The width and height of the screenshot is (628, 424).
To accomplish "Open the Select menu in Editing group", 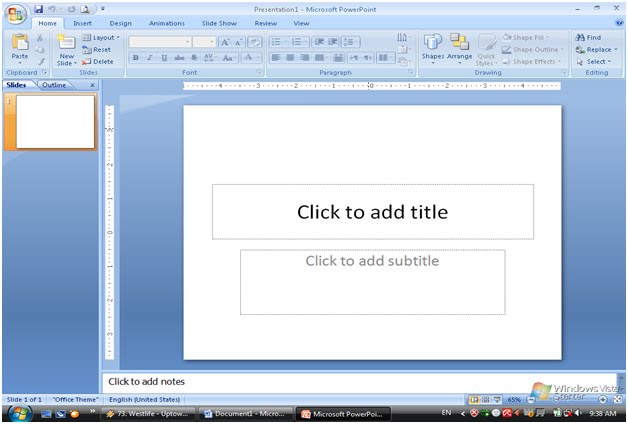I will point(594,62).
